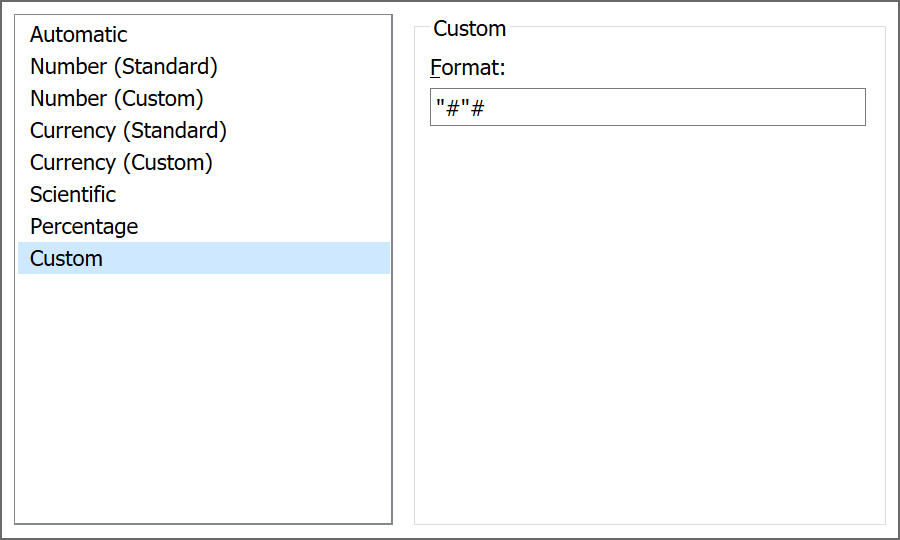The height and width of the screenshot is (540, 900).
Task: Choose Percentage from the format list
Action: tap(84, 227)
